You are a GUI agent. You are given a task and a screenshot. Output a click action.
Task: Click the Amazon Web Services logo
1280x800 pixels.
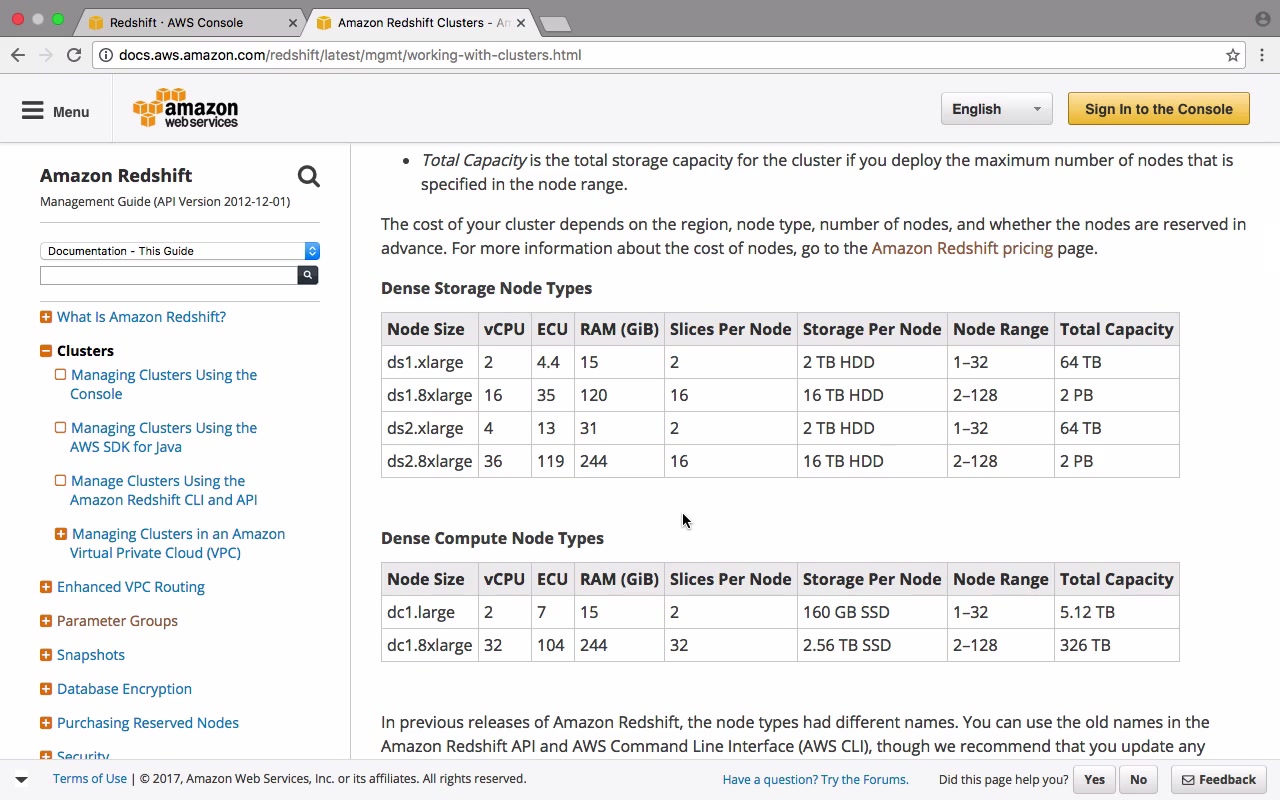click(186, 108)
